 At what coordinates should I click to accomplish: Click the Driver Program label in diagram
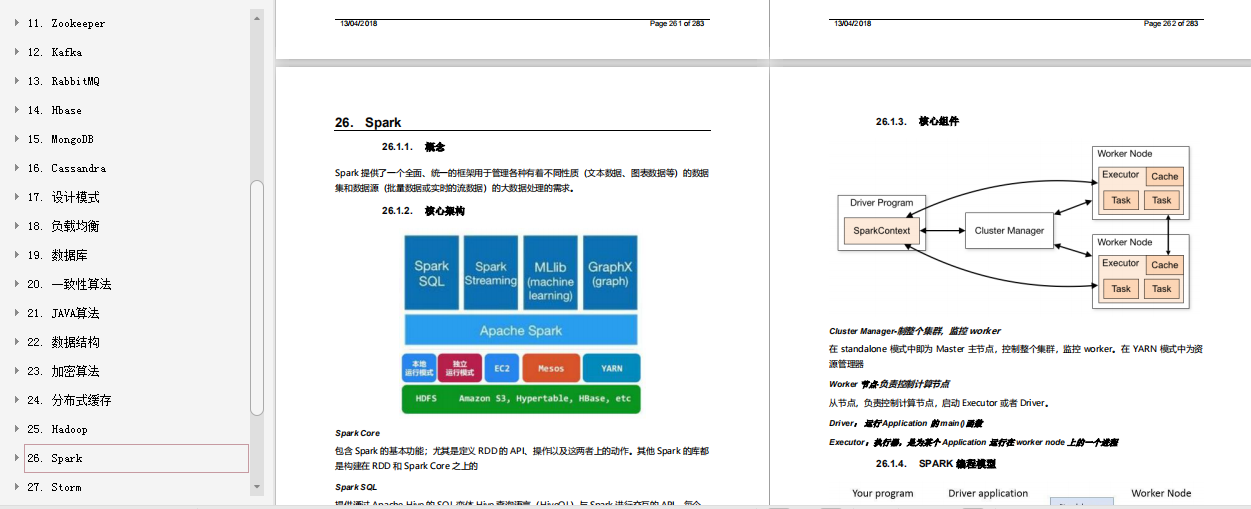click(881, 203)
